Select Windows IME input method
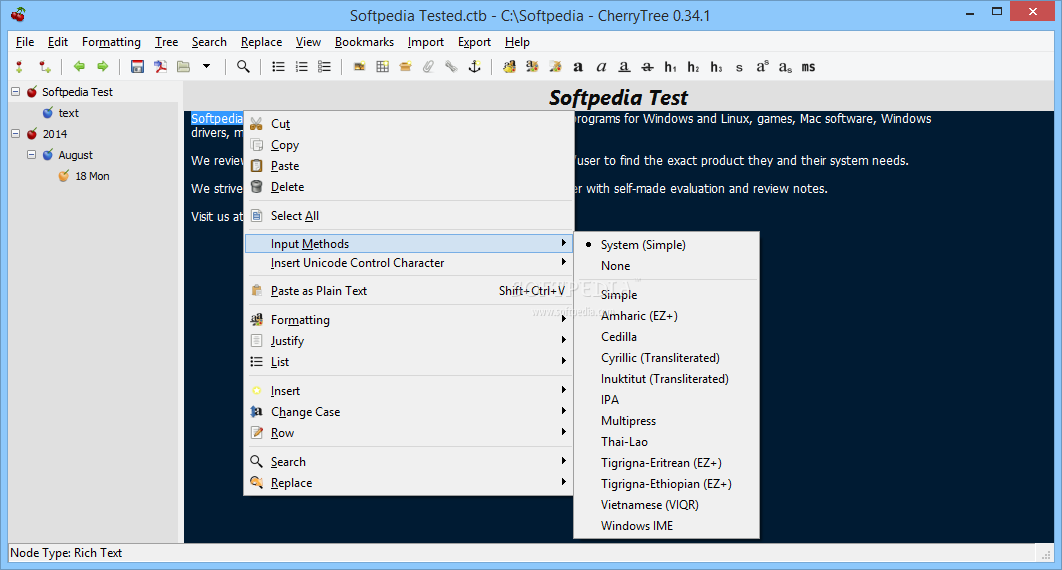The height and width of the screenshot is (570, 1062). (666, 525)
